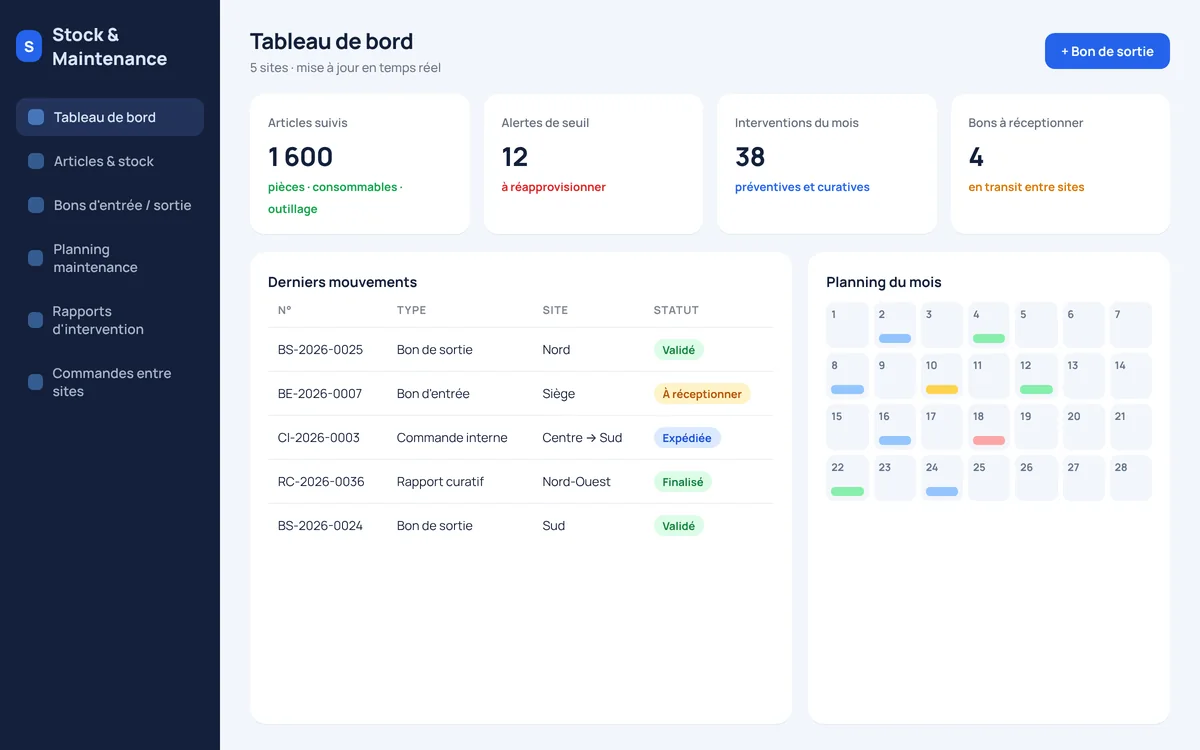Click Validé badge for BS-2026-0025
The height and width of the screenshot is (750, 1200).
679,350
